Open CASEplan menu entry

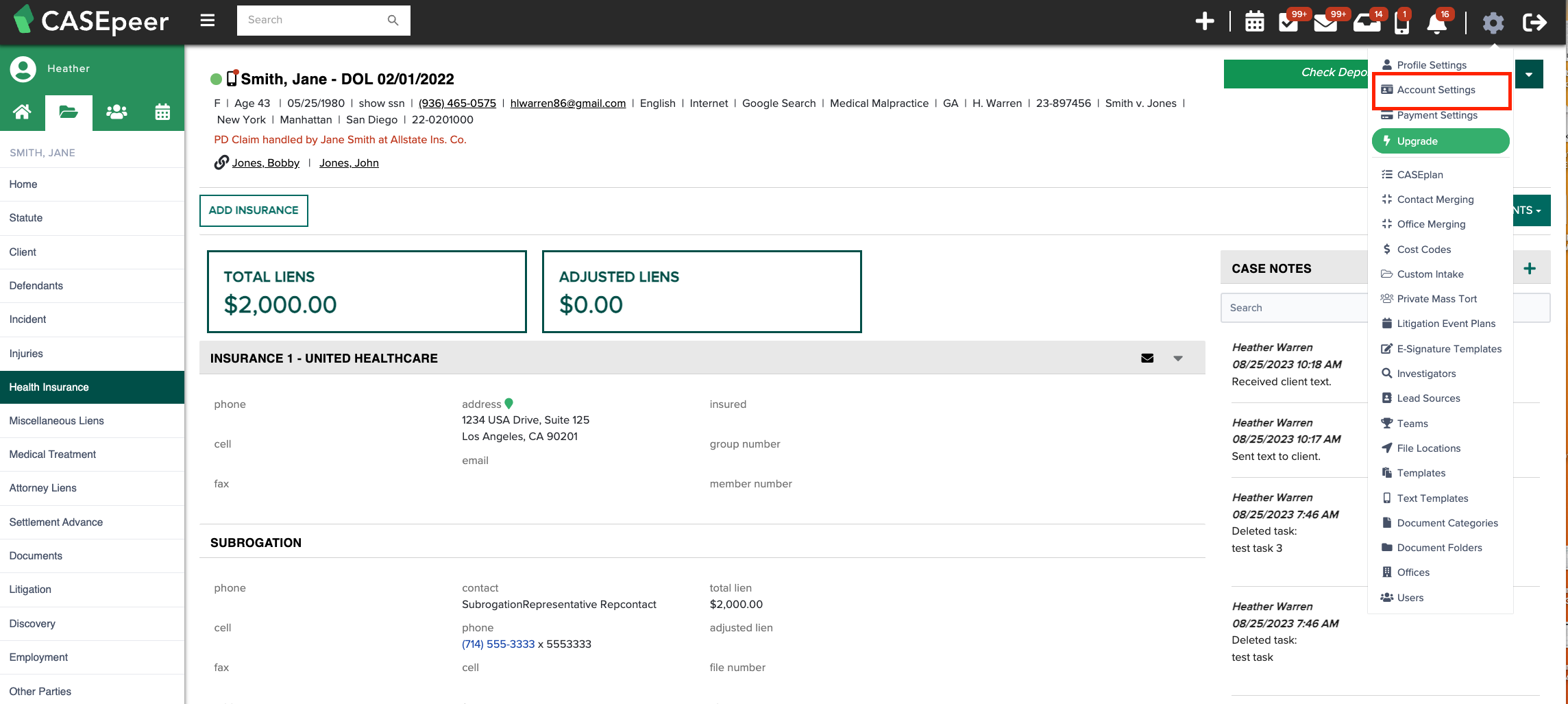tap(1420, 175)
